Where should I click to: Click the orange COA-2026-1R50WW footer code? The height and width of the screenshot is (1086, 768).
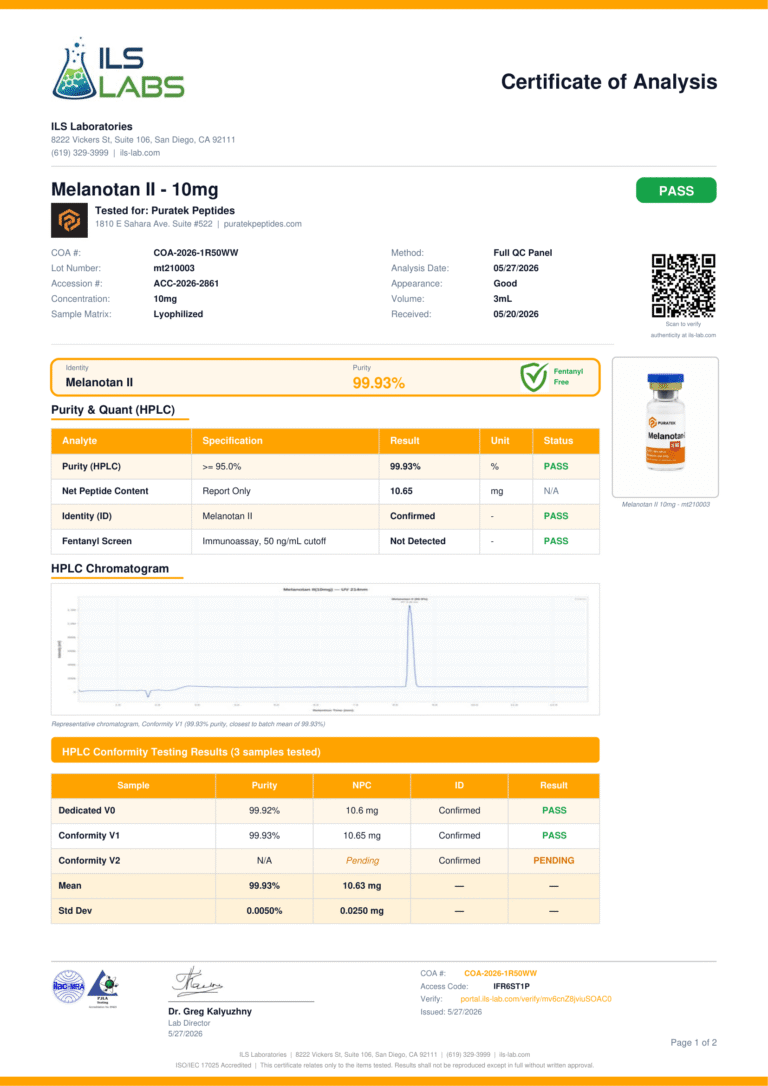point(500,973)
